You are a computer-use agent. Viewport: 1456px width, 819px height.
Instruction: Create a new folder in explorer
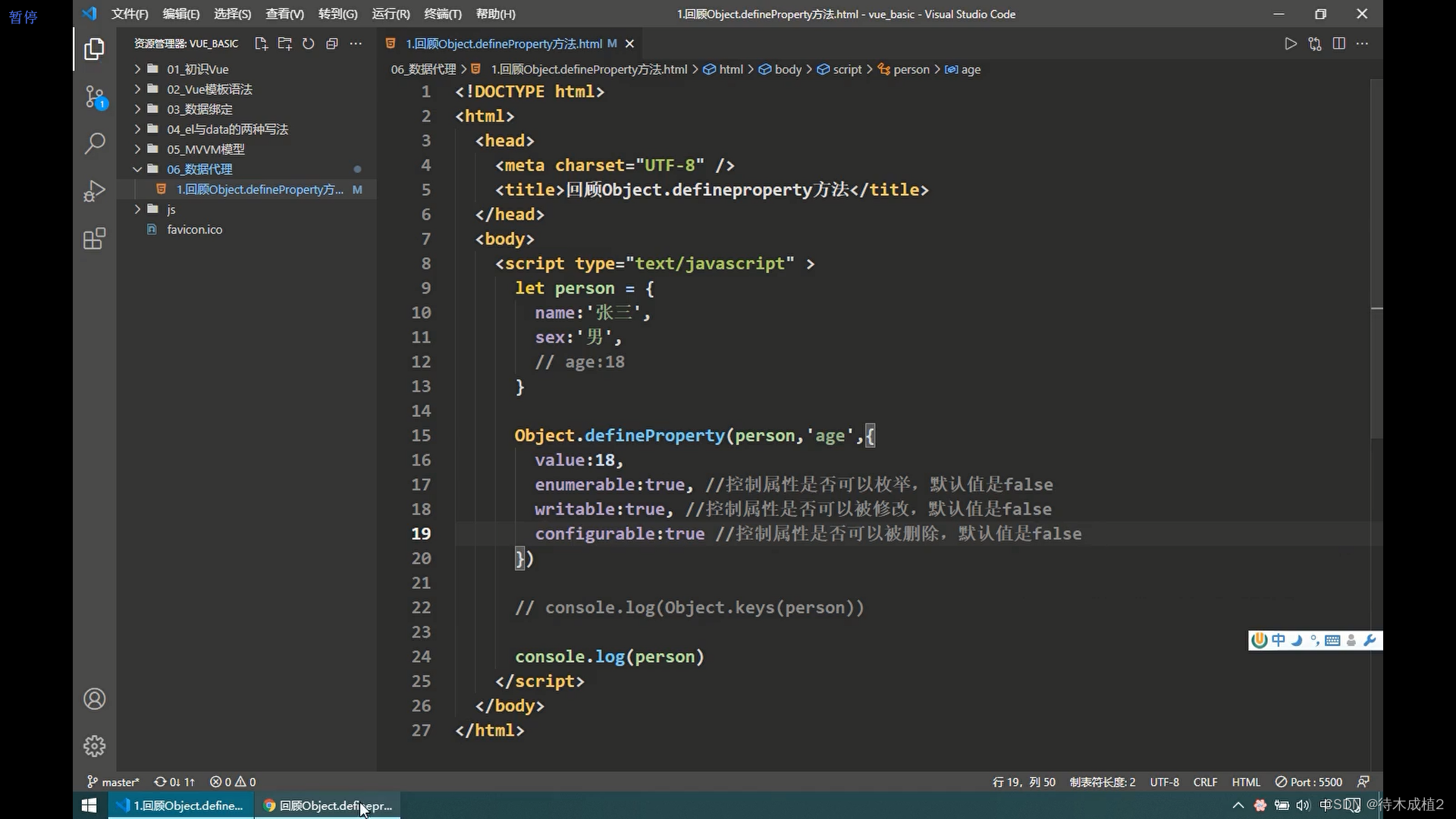(284, 44)
